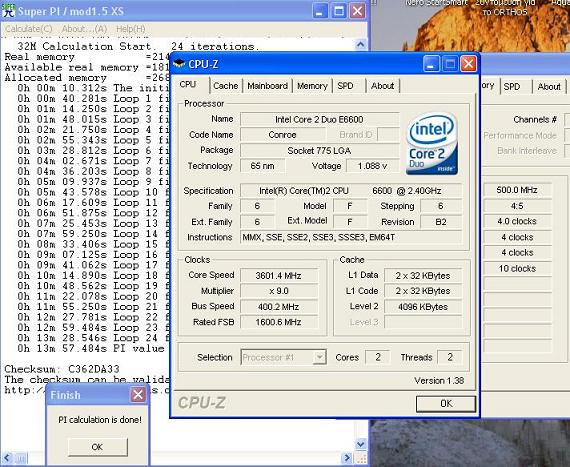Screen dimensions: 570x467
Task: Click the Revision value B2
Action: (x=441, y=222)
